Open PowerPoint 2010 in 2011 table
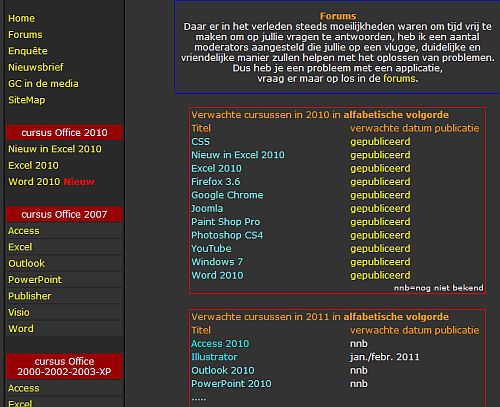The image size is (500, 407). pos(231,384)
